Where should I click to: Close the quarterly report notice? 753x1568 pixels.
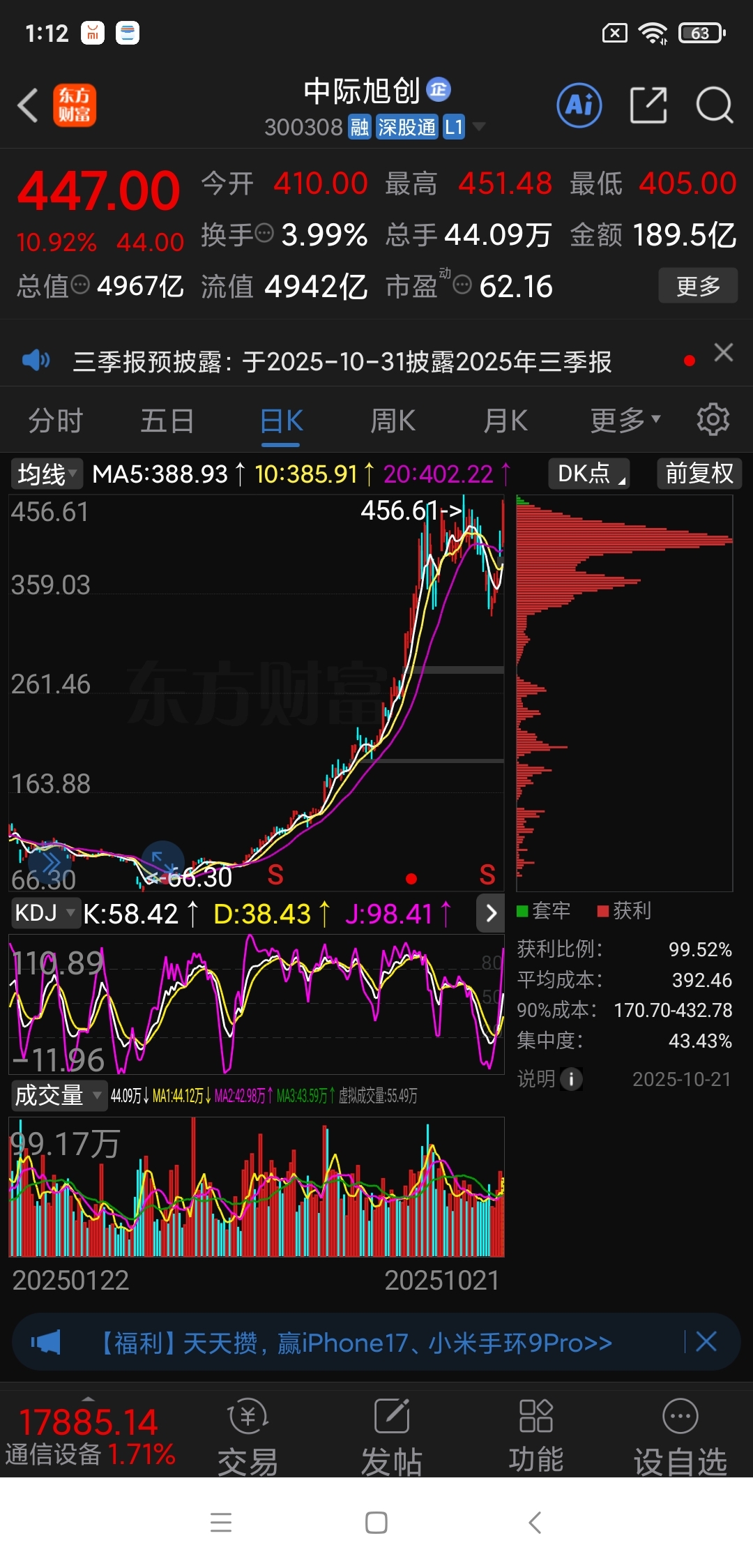(x=724, y=353)
